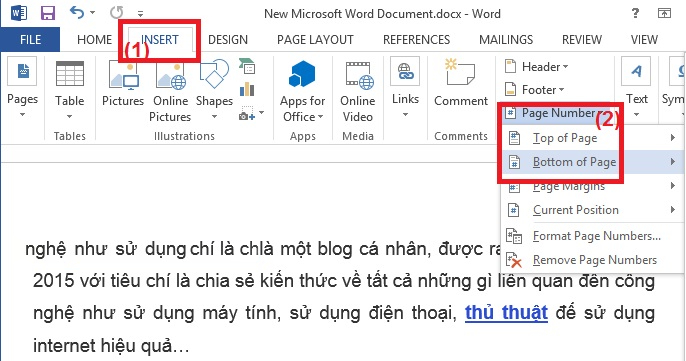686x361 pixels.
Task: Open the Header dropdown
Action: click(x=536, y=67)
